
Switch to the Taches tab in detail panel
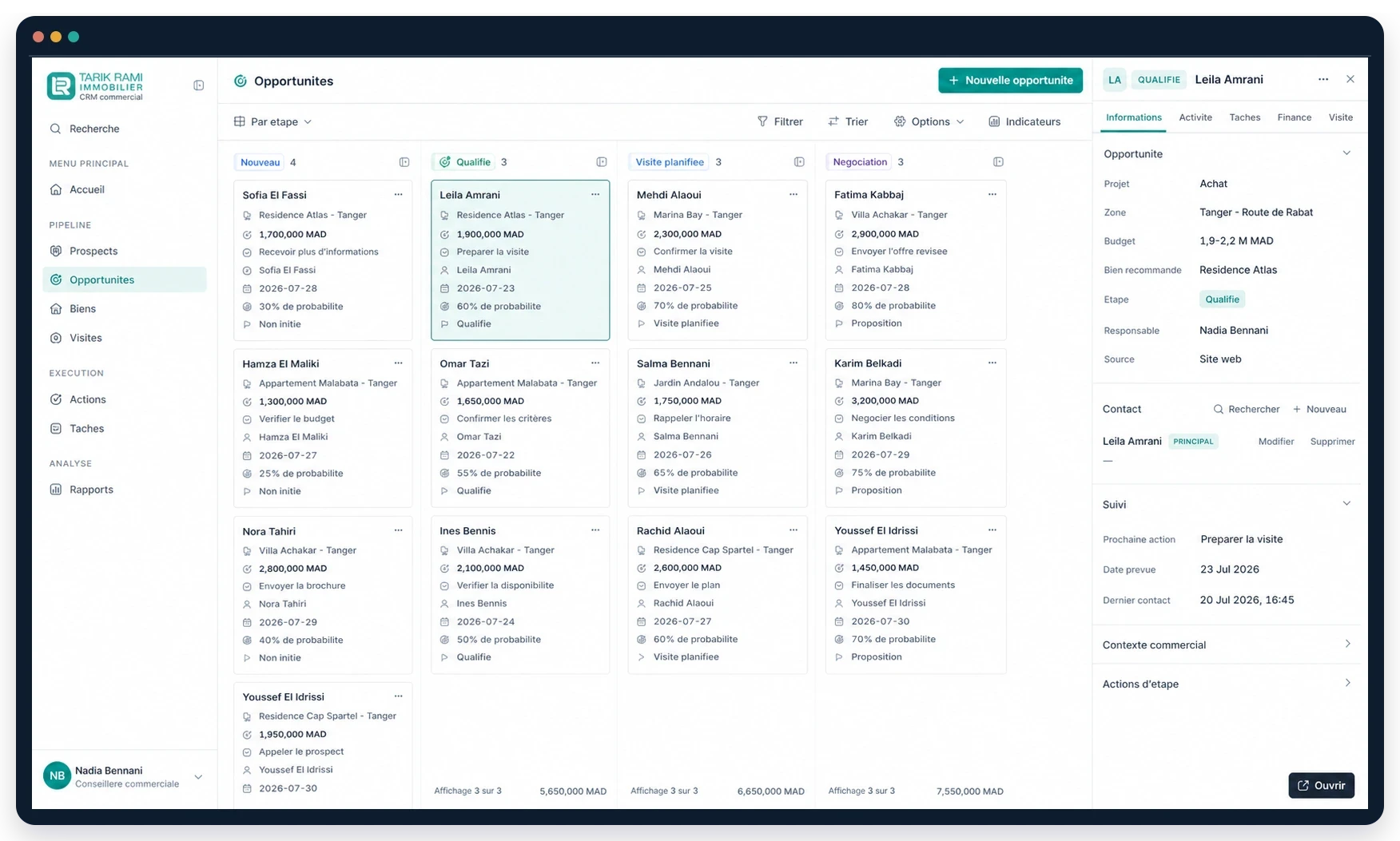(x=1245, y=117)
